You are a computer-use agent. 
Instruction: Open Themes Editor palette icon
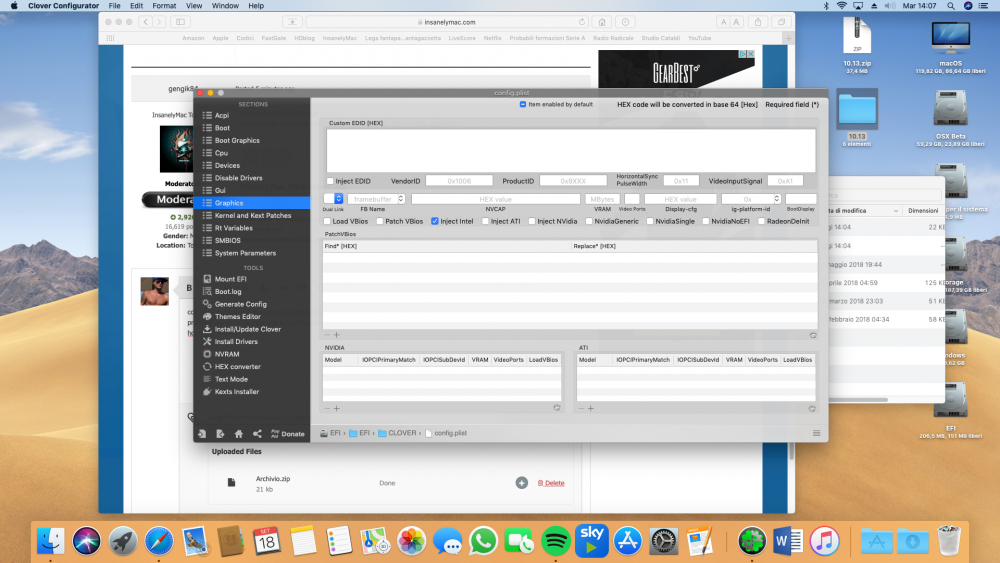pyautogui.click(x=207, y=316)
